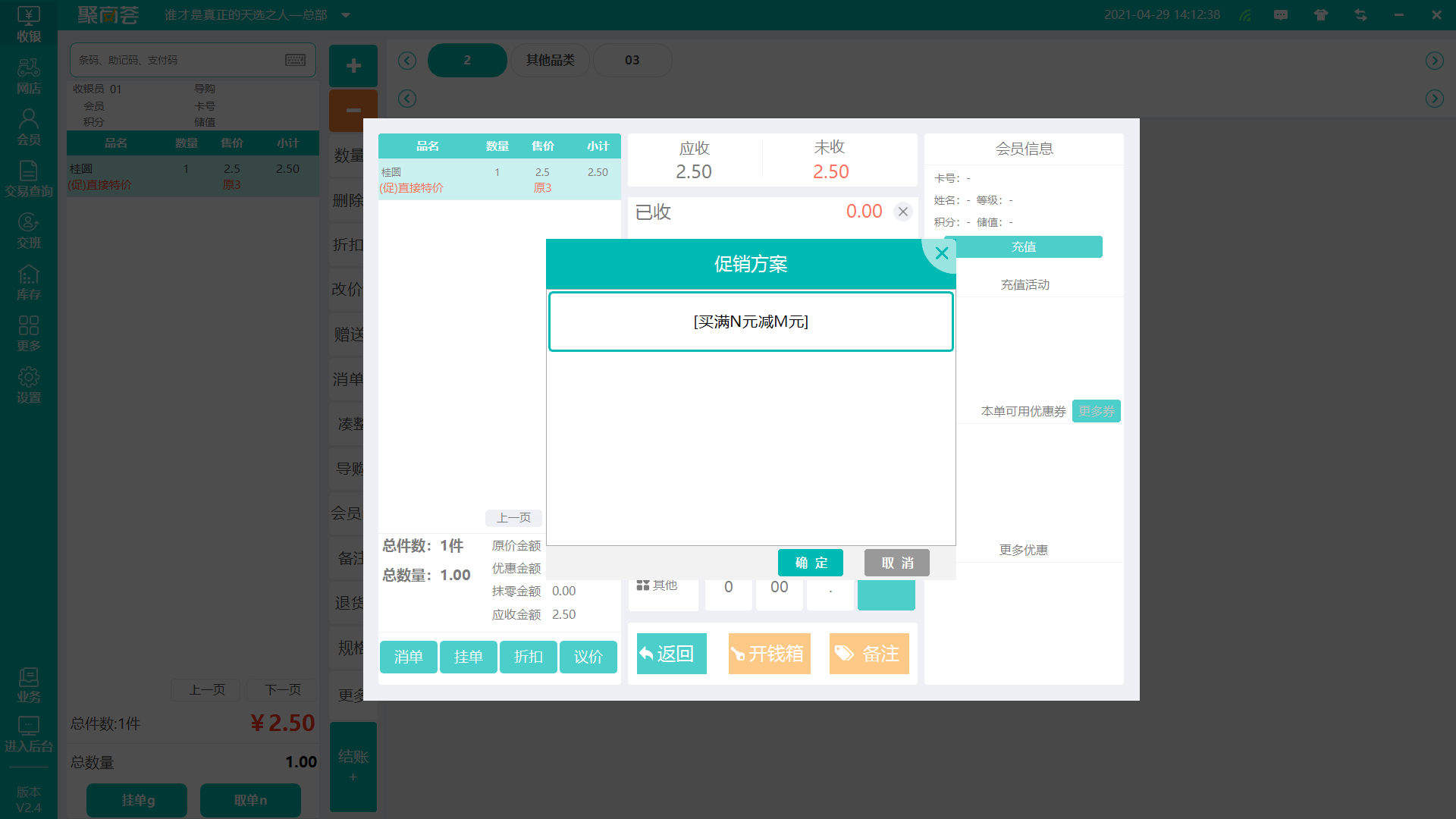Click left arrow of second category row

point(407,99)
